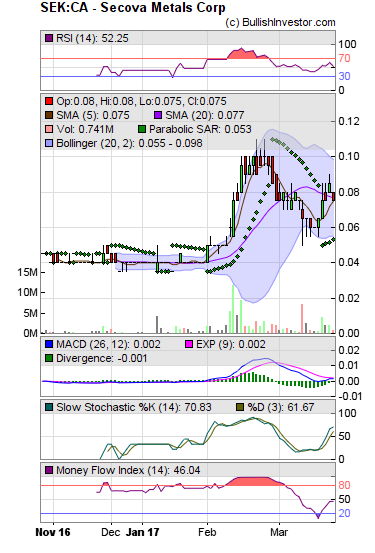Image resolution: width=375 pixels, height=553 pixels.
Task: Click the Slow Stochastic %K (14): 70.83 label
Action: [x=134, y=408]
